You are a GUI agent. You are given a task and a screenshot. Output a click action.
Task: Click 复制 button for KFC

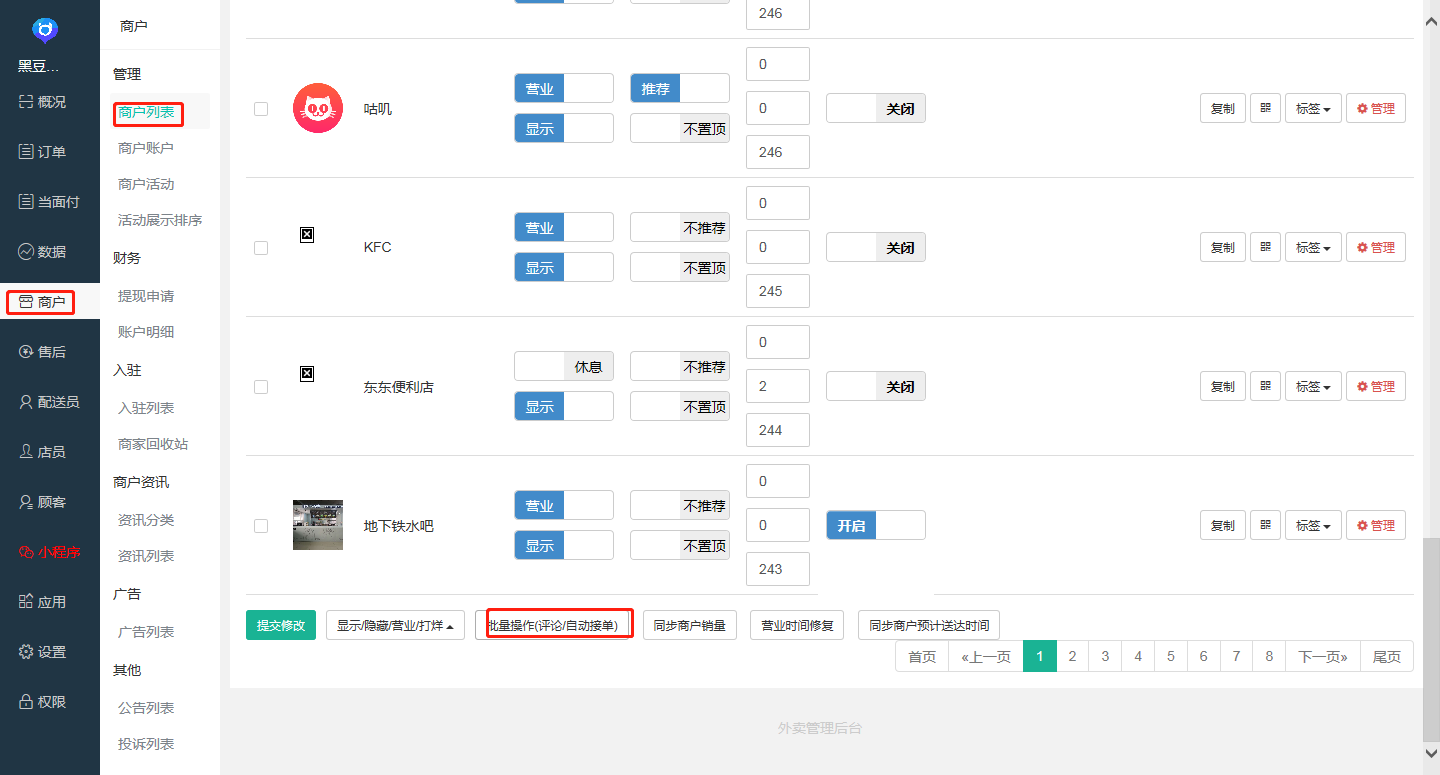click(x=1223, y=247)
